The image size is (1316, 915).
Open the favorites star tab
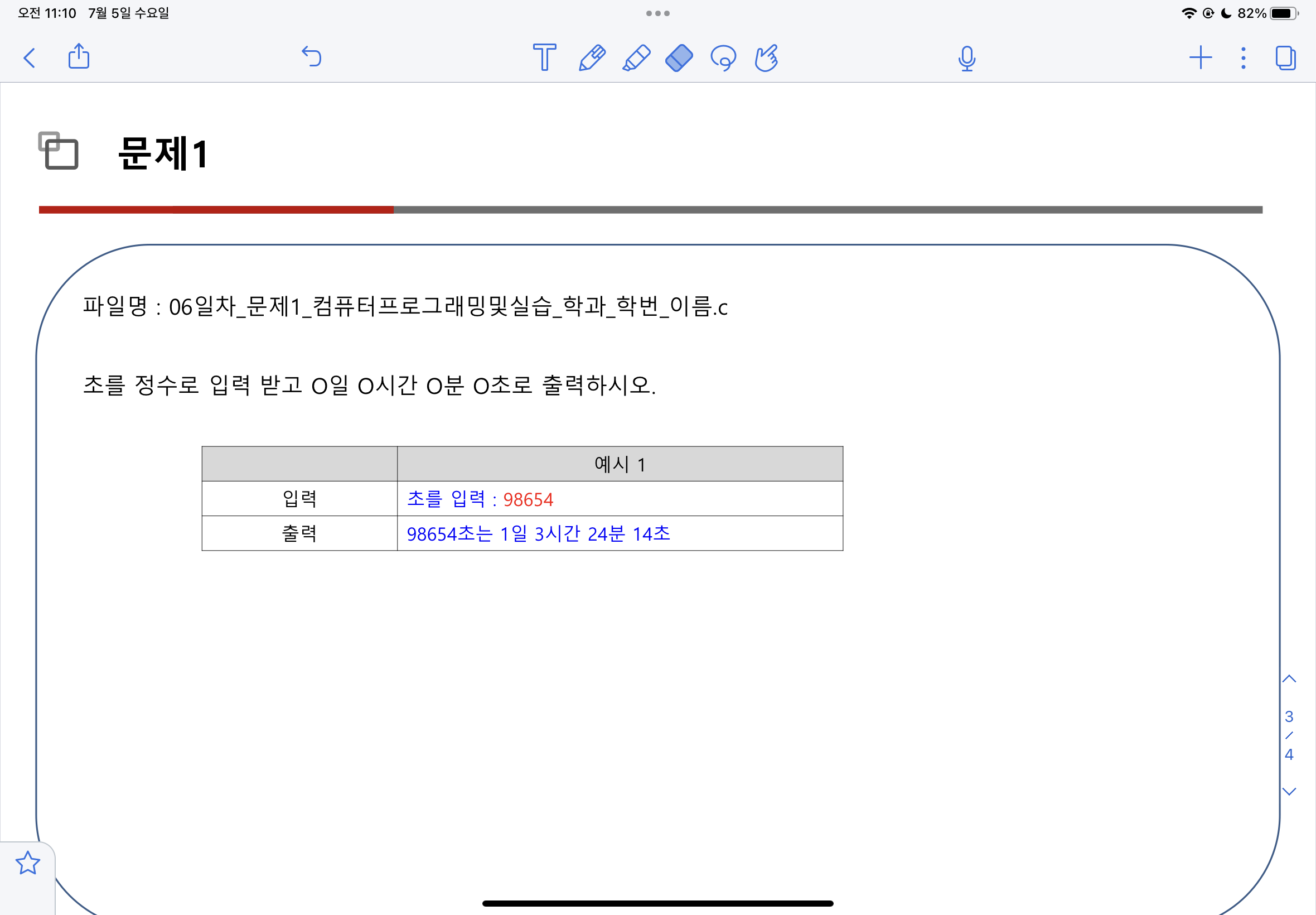tap(27, 864)
